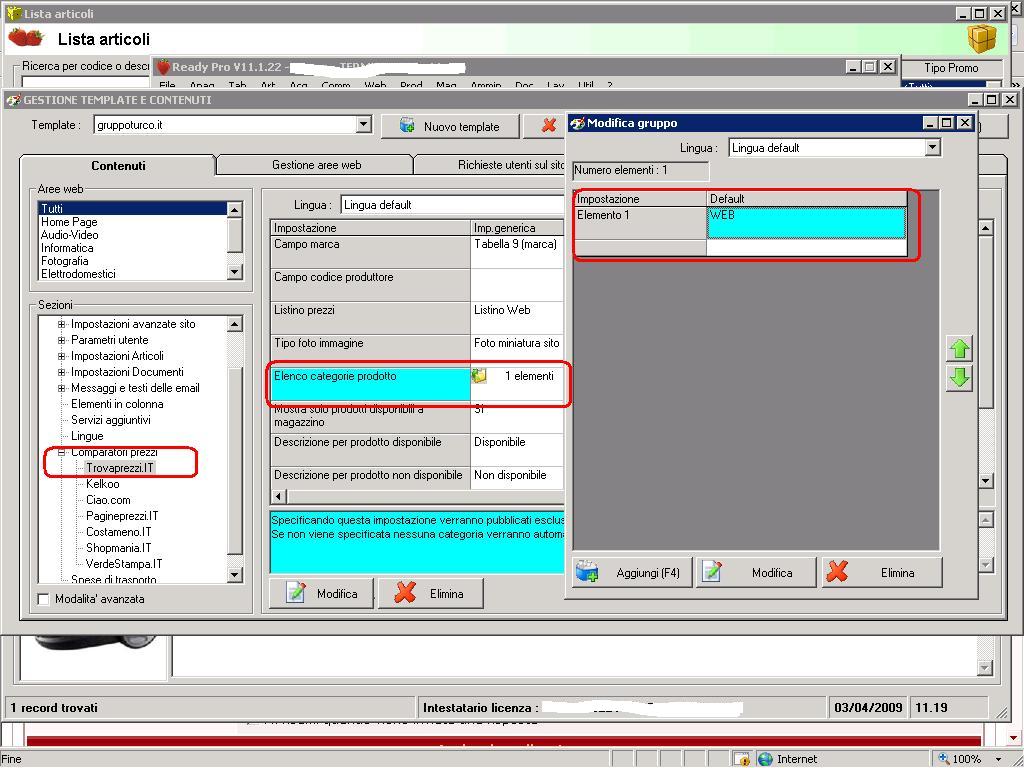Image resolution: width=1024 pixels, height=768 pixels.
Task: Expand the Parametri utente tree node
Action: point(61,340)
